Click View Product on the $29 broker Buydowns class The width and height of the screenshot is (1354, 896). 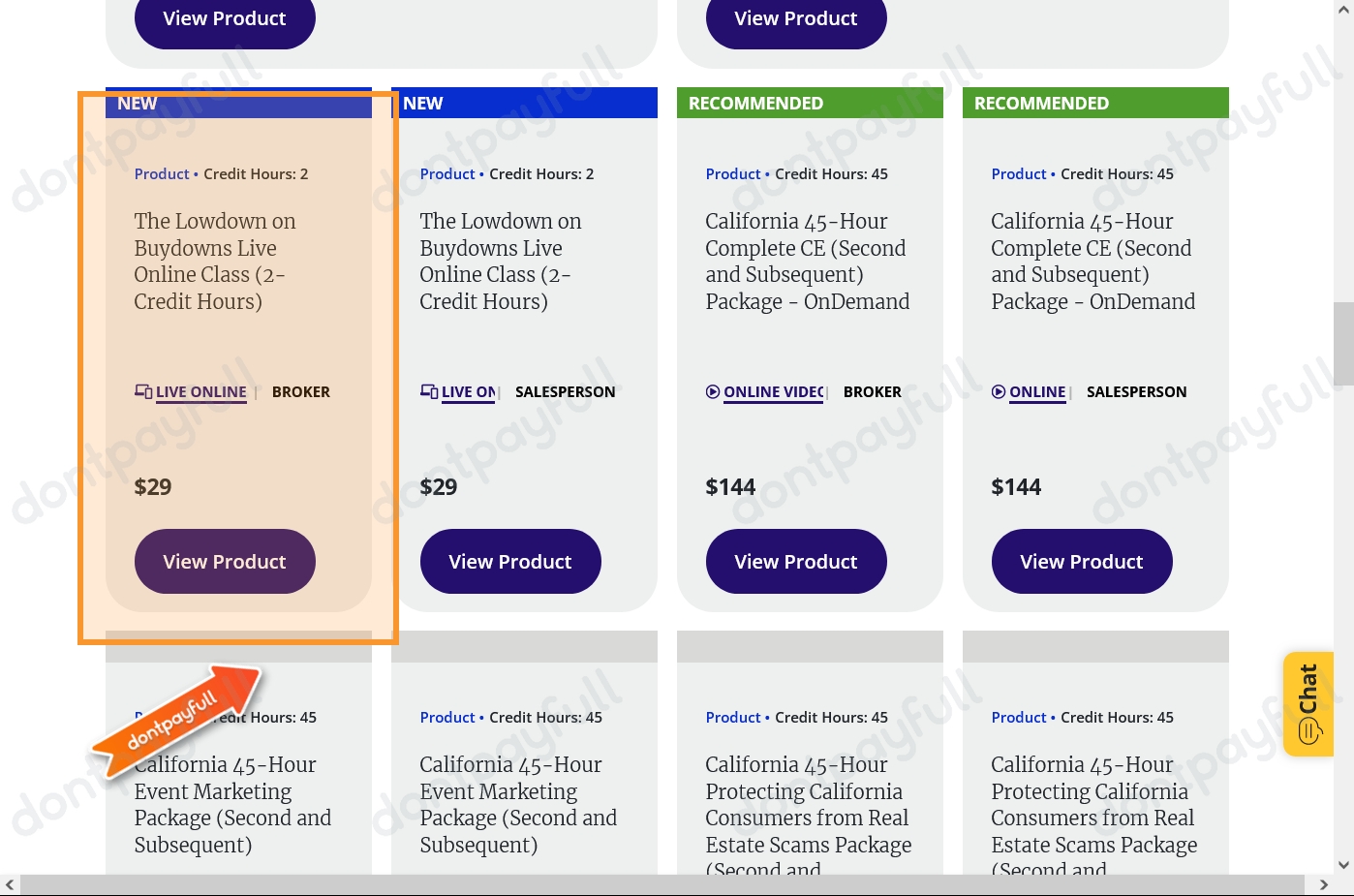click(225, 561)
